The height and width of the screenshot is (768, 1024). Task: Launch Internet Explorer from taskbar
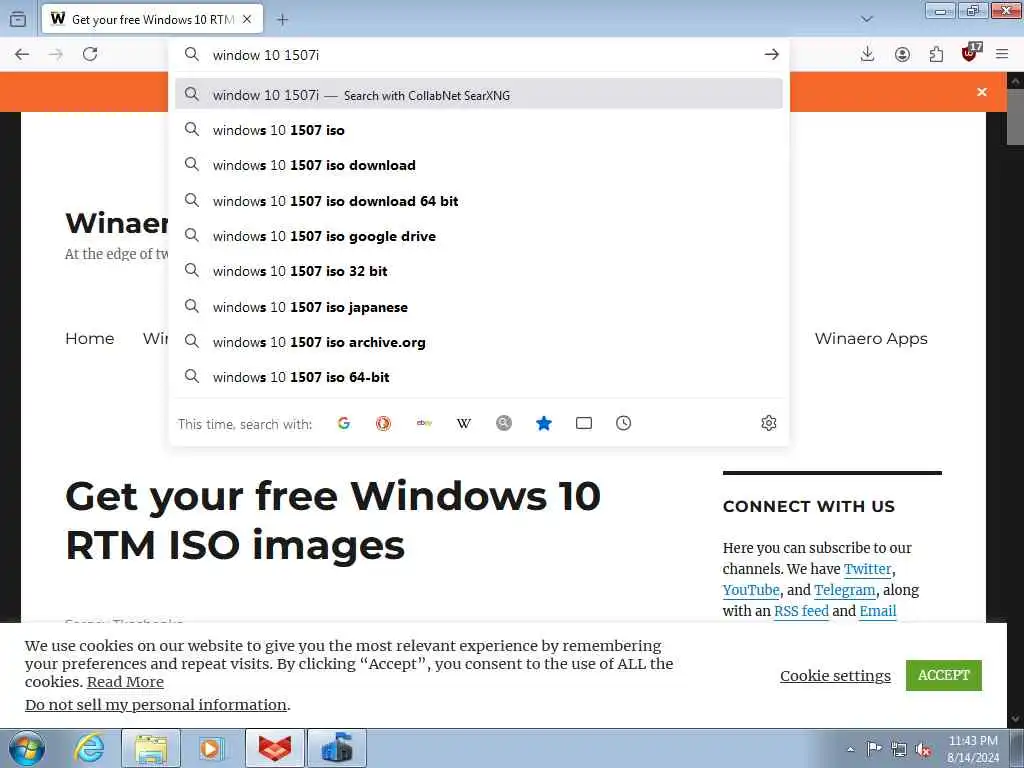(88, 748)
